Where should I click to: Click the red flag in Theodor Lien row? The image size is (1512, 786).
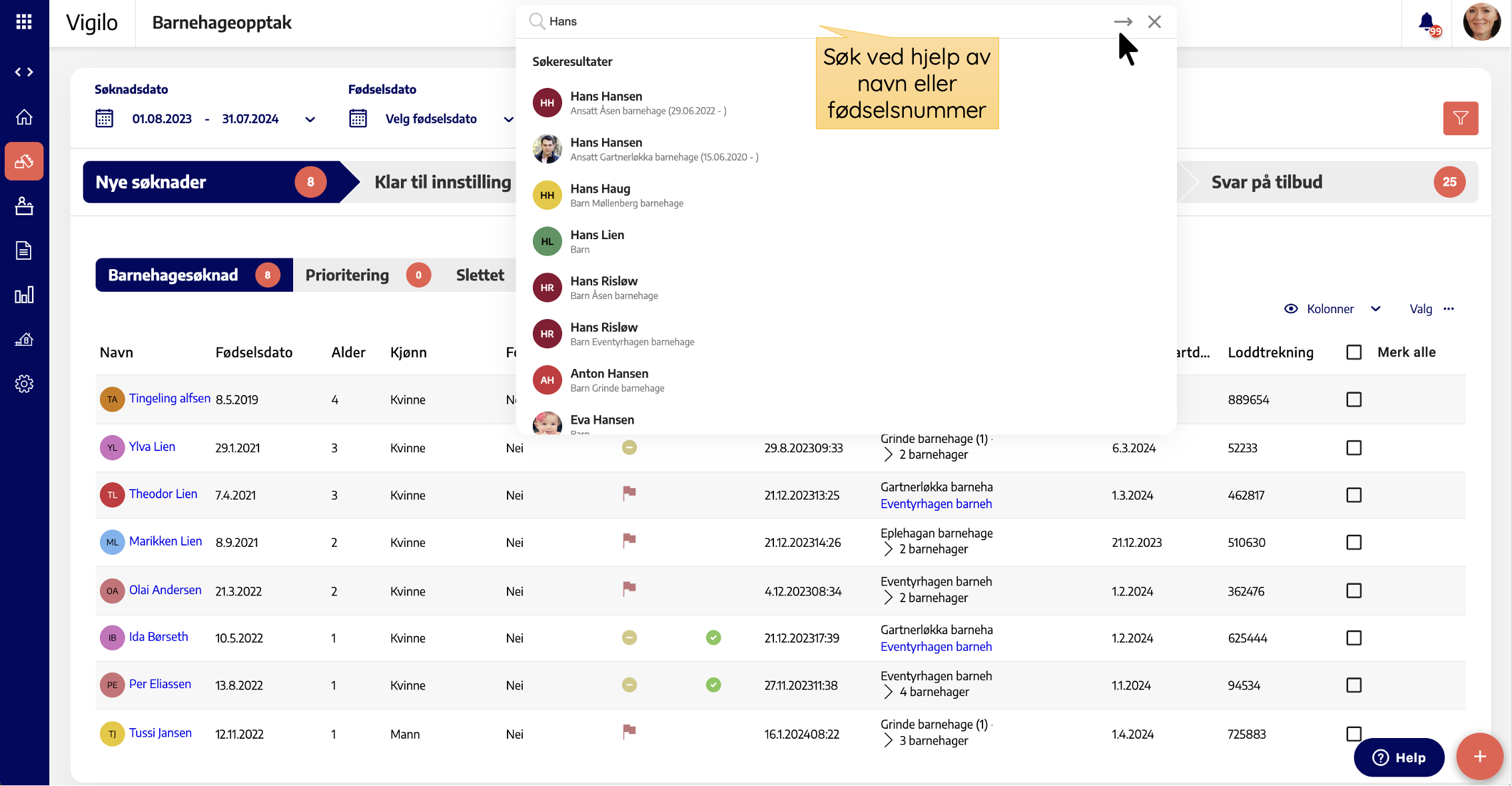click(629, 494)
